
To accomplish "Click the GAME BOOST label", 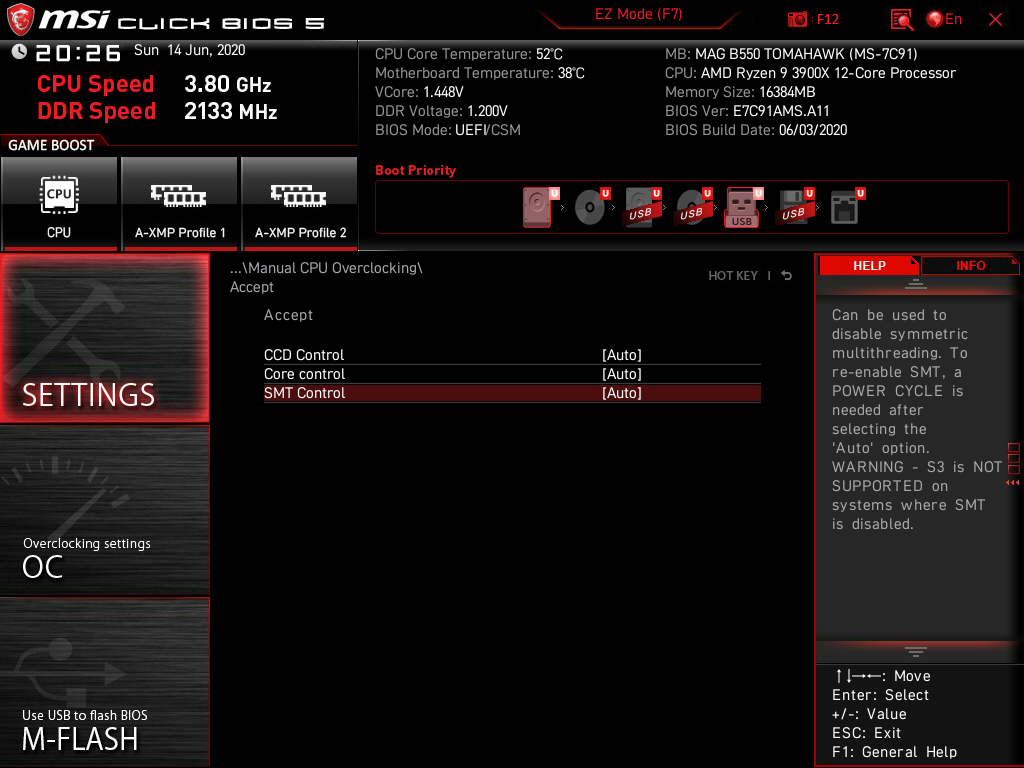I will (x=51, y=145).
